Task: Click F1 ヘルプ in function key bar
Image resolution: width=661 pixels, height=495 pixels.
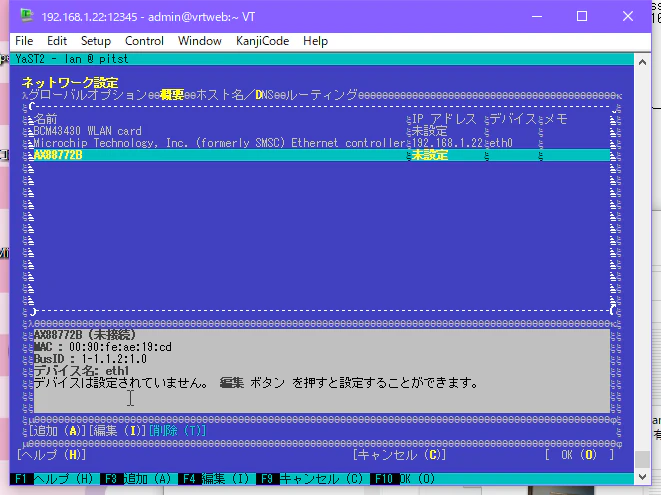Action: [54, 479]
